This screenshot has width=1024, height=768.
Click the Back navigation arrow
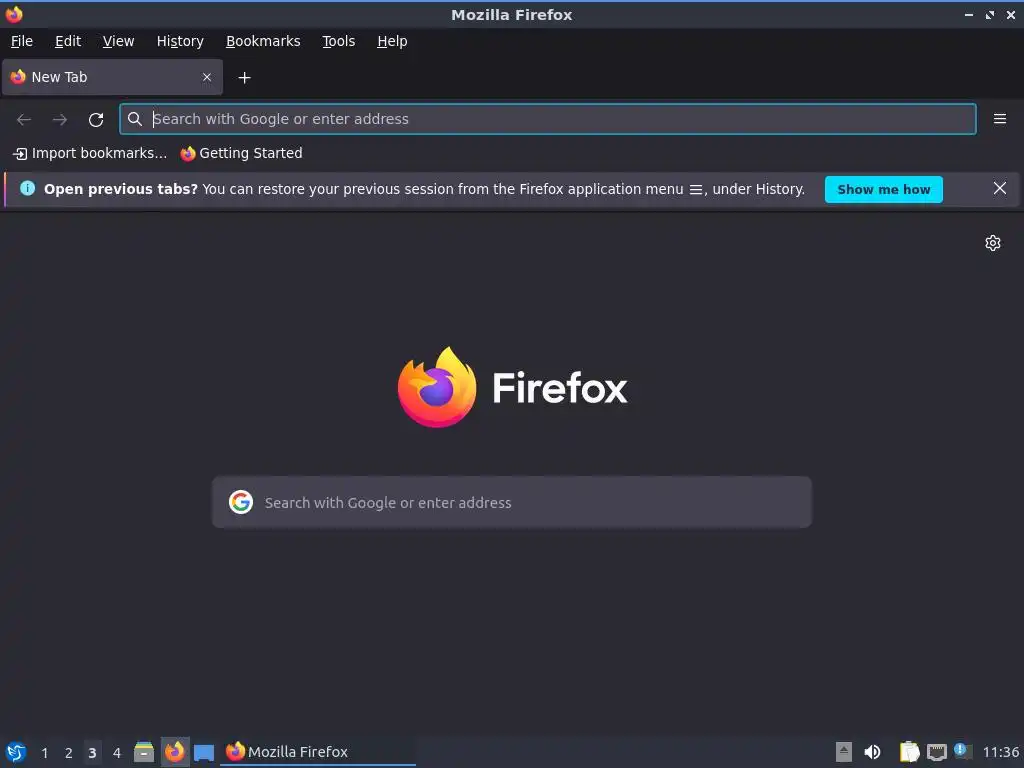(24, 120)
